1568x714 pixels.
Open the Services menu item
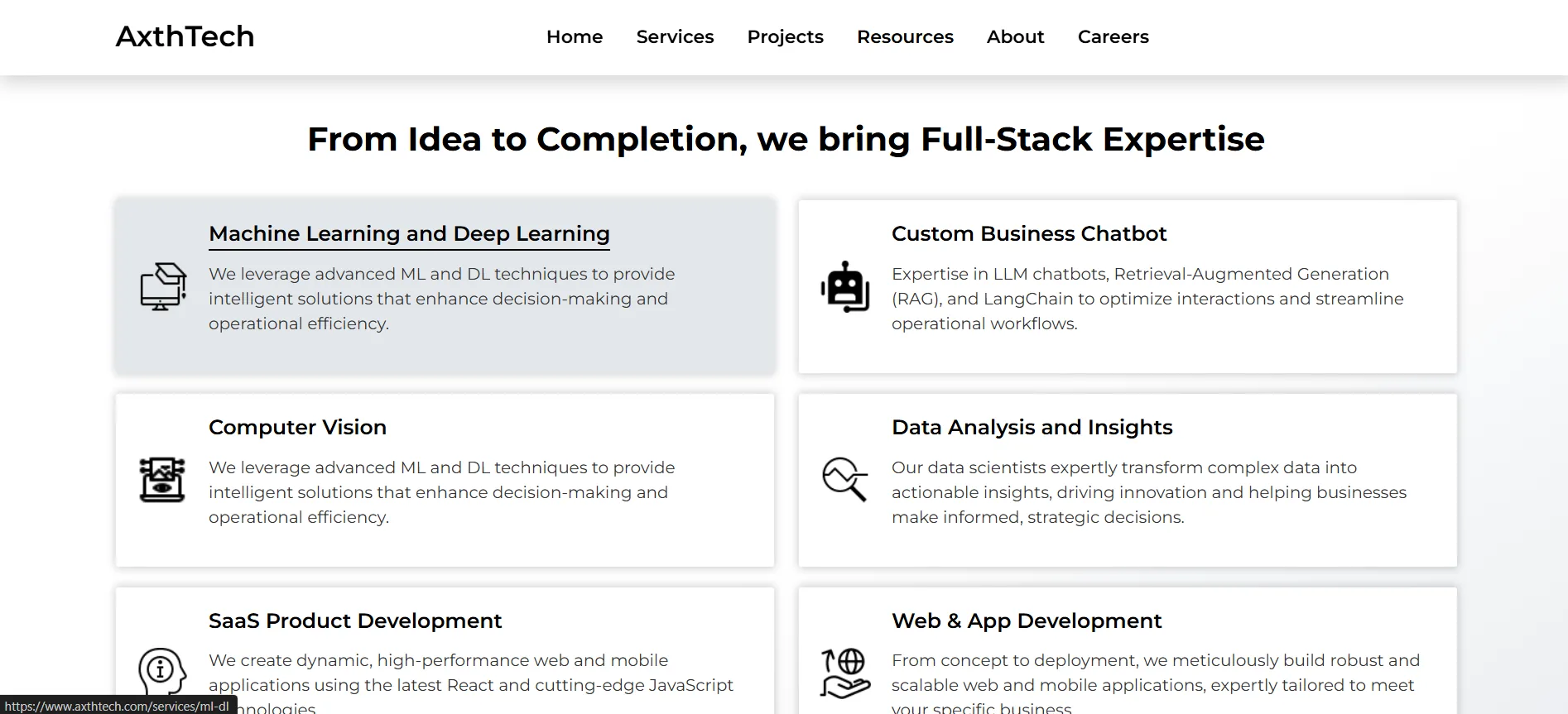pos(675,37)
